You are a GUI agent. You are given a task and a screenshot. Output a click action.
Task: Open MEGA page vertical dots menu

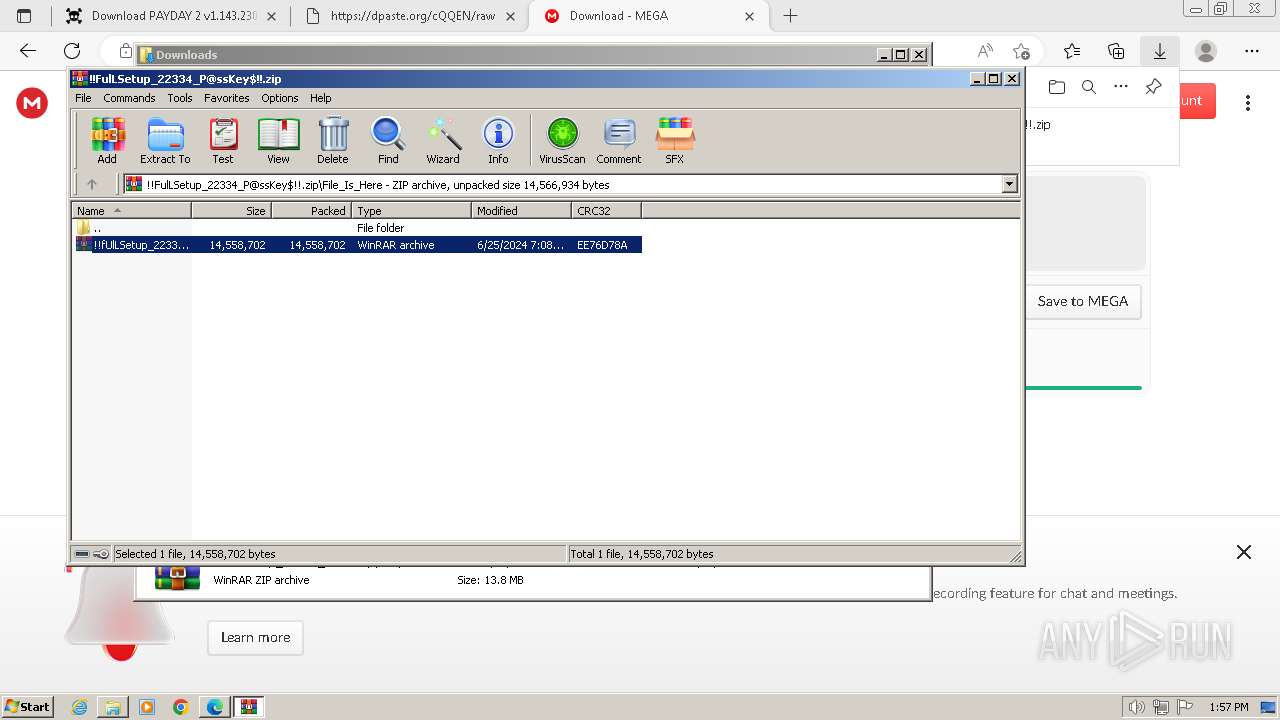[1248, 103]
